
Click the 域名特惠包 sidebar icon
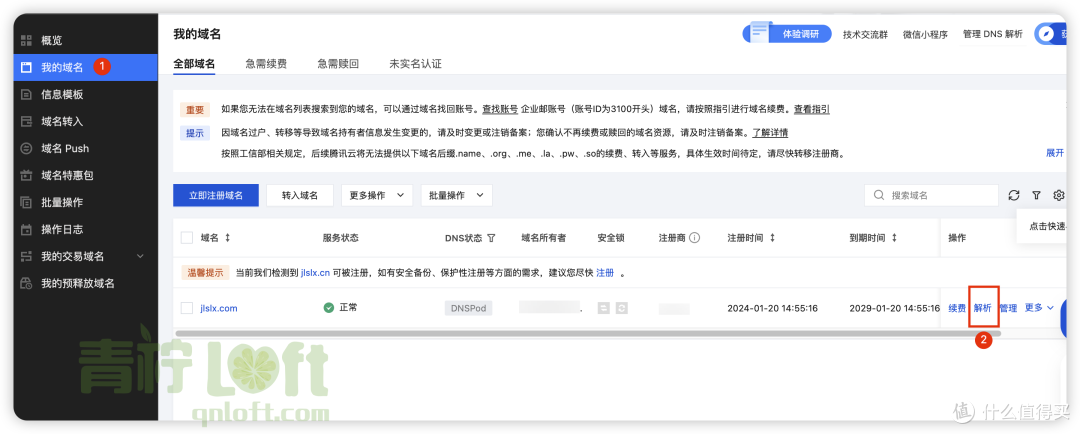click(26, 175)
